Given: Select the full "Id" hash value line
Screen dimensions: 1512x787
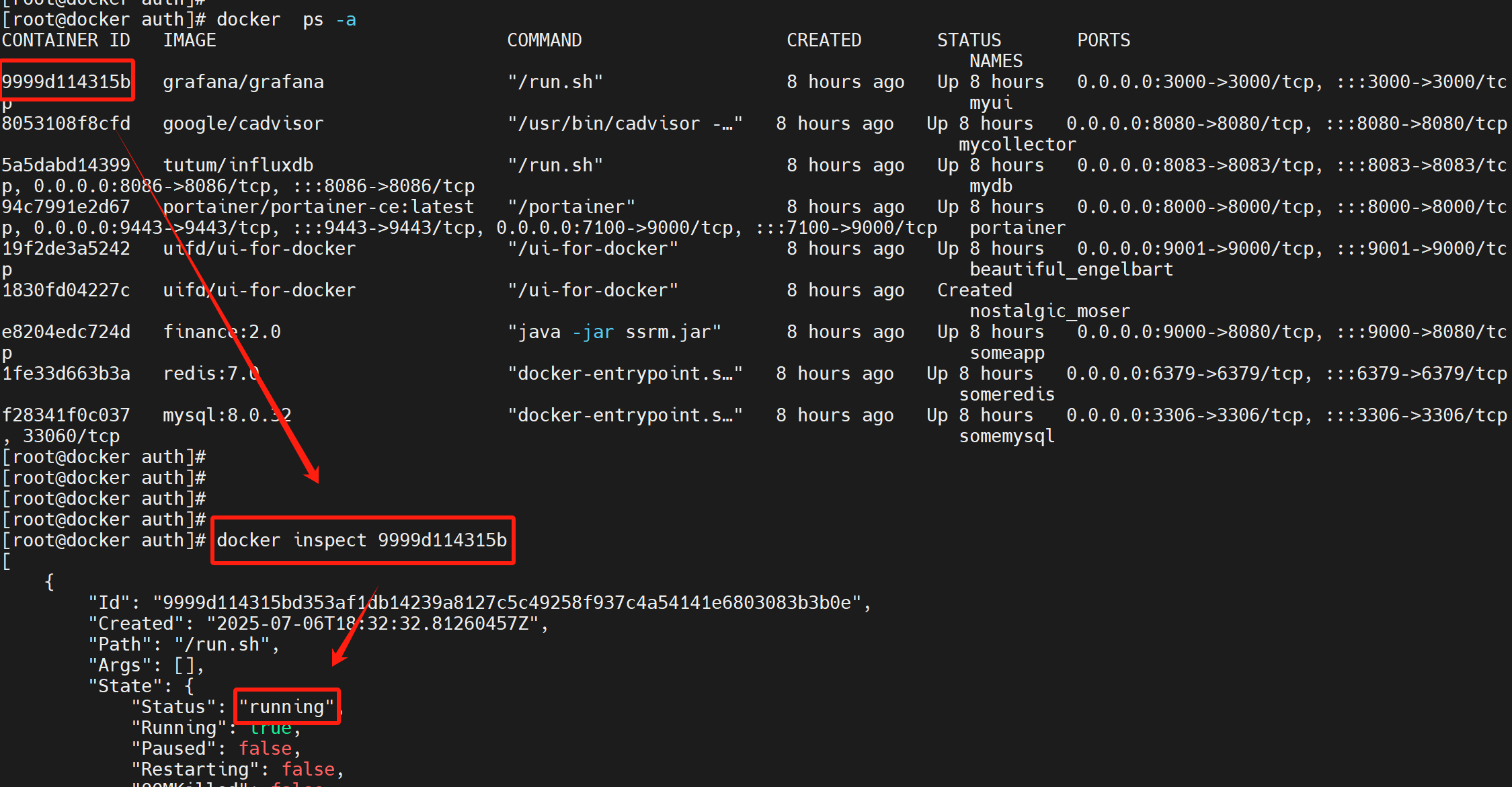Looking at the screenshot, I should [480, 602].
